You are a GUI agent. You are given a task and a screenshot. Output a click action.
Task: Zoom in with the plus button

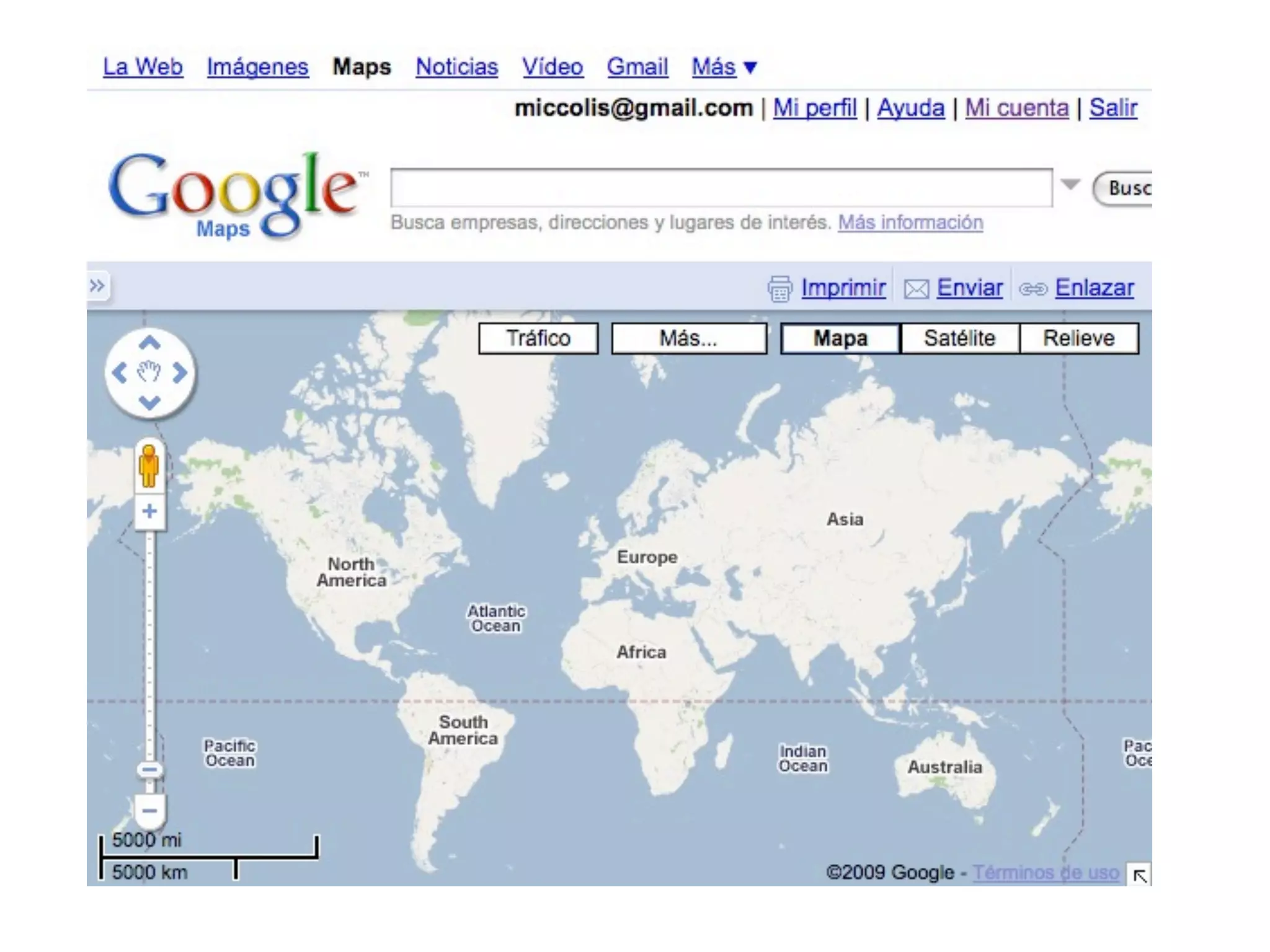pyautogui.click(x=149, y=512)
